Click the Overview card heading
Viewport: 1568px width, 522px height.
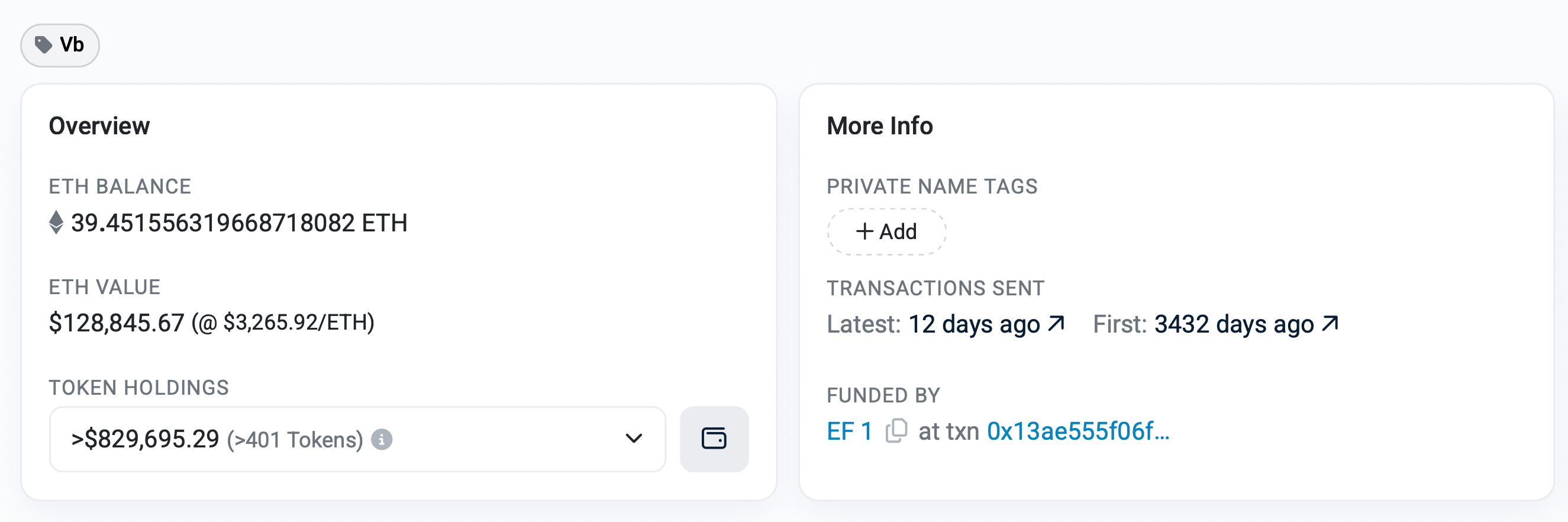tap(99, 126)
